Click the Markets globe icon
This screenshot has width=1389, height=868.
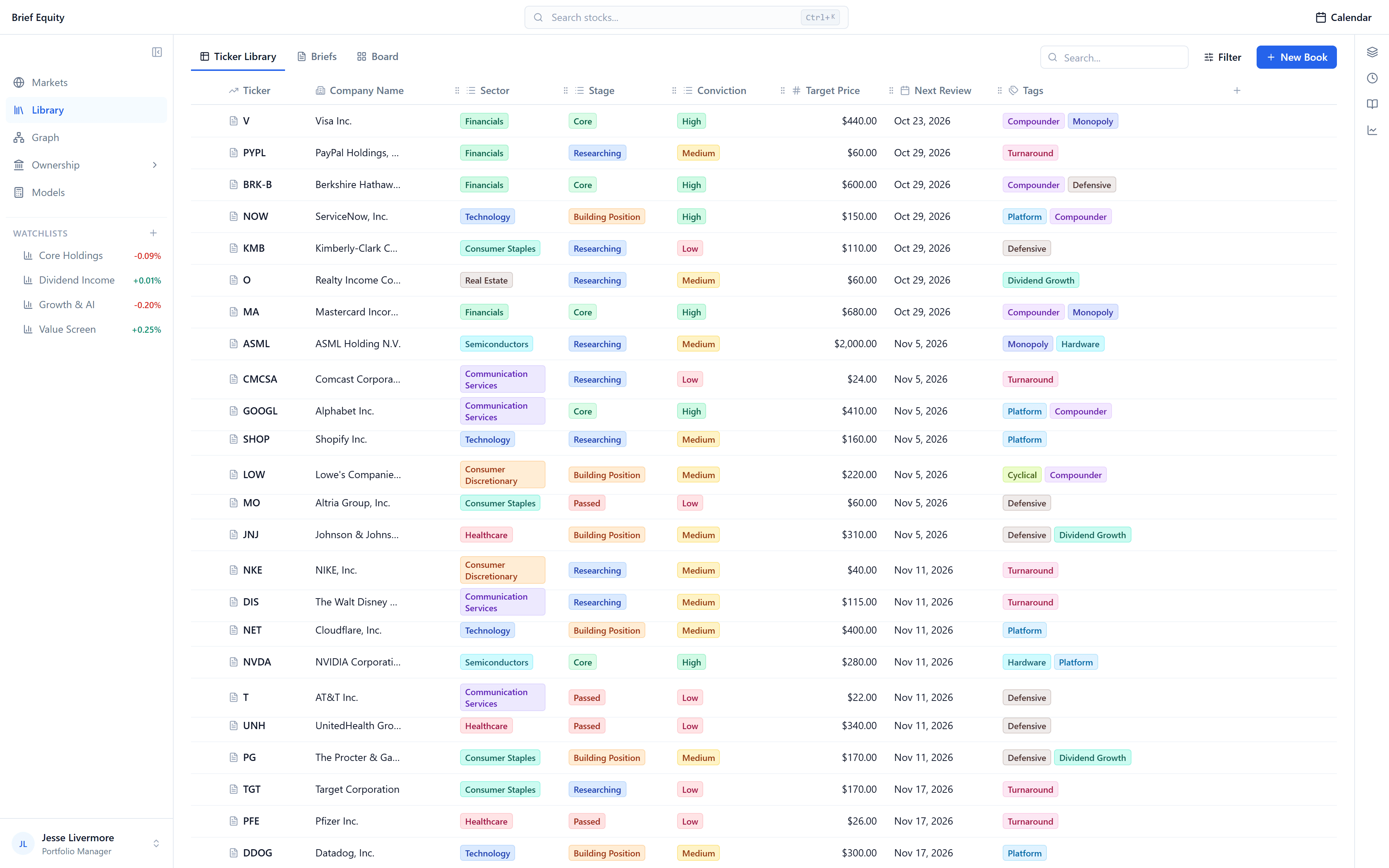pyautogui.click(x=19, y=83)
